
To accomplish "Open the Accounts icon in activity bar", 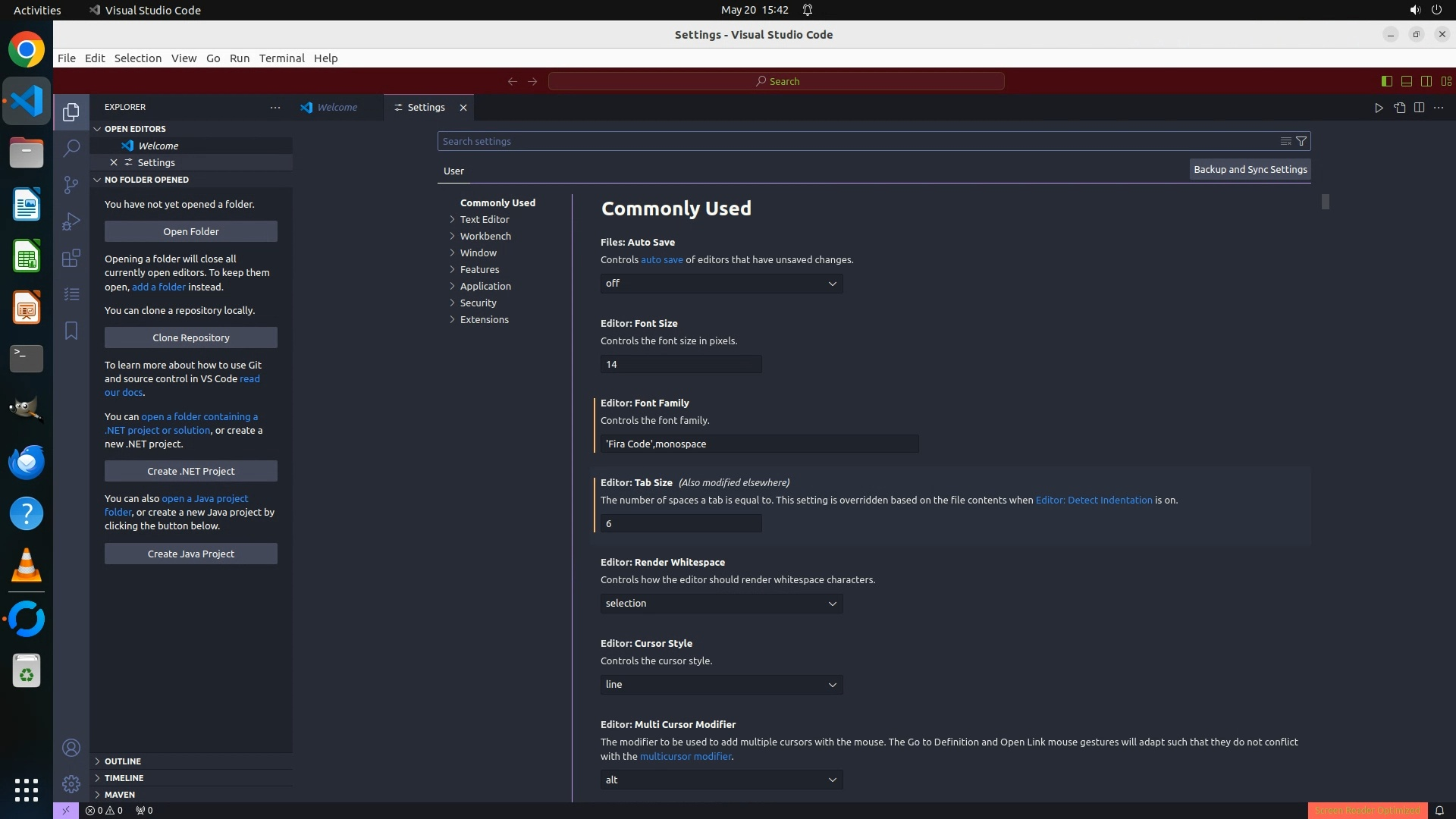I will [x=71, y=748].
